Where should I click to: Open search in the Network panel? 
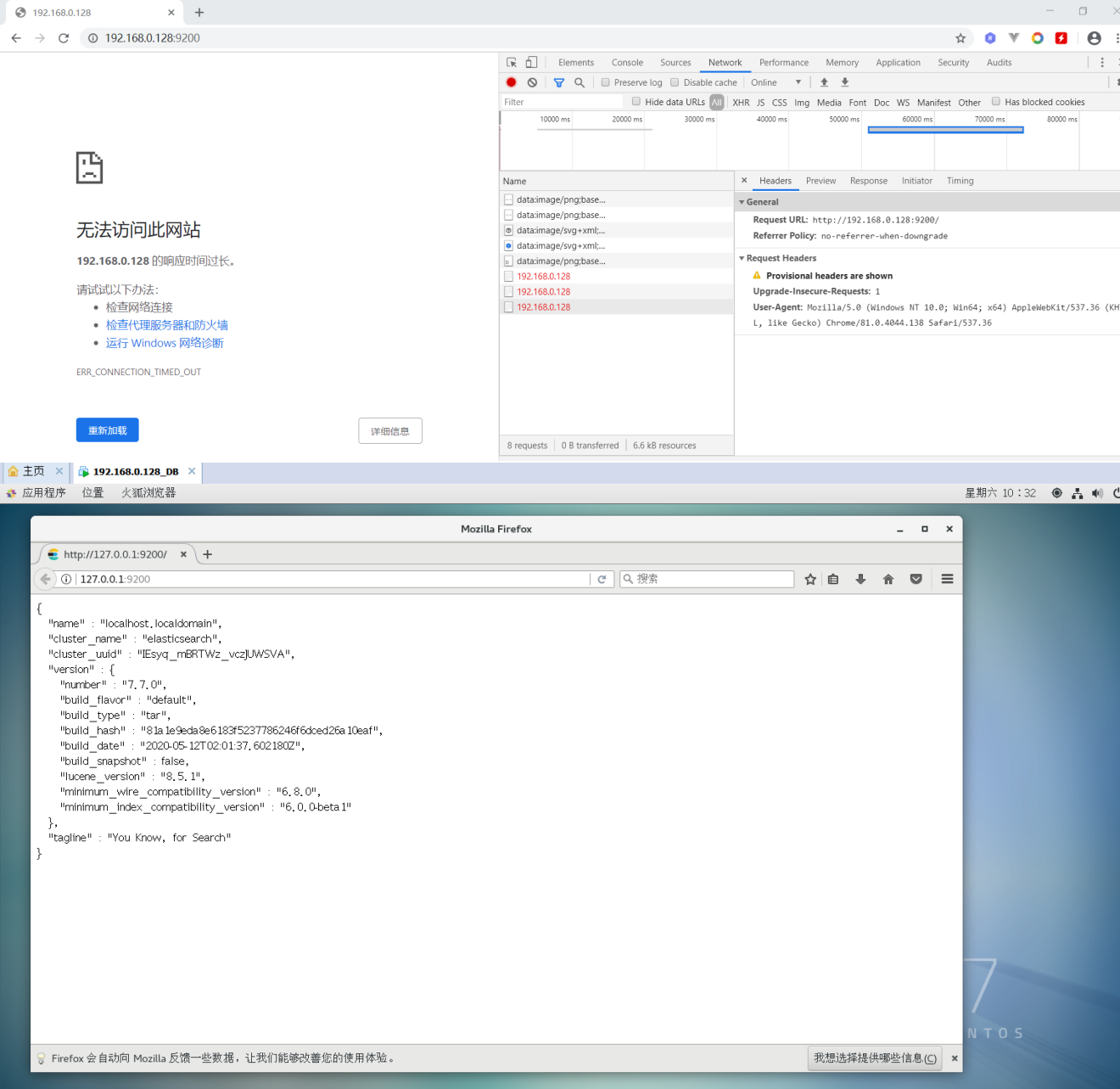[579, 82]
